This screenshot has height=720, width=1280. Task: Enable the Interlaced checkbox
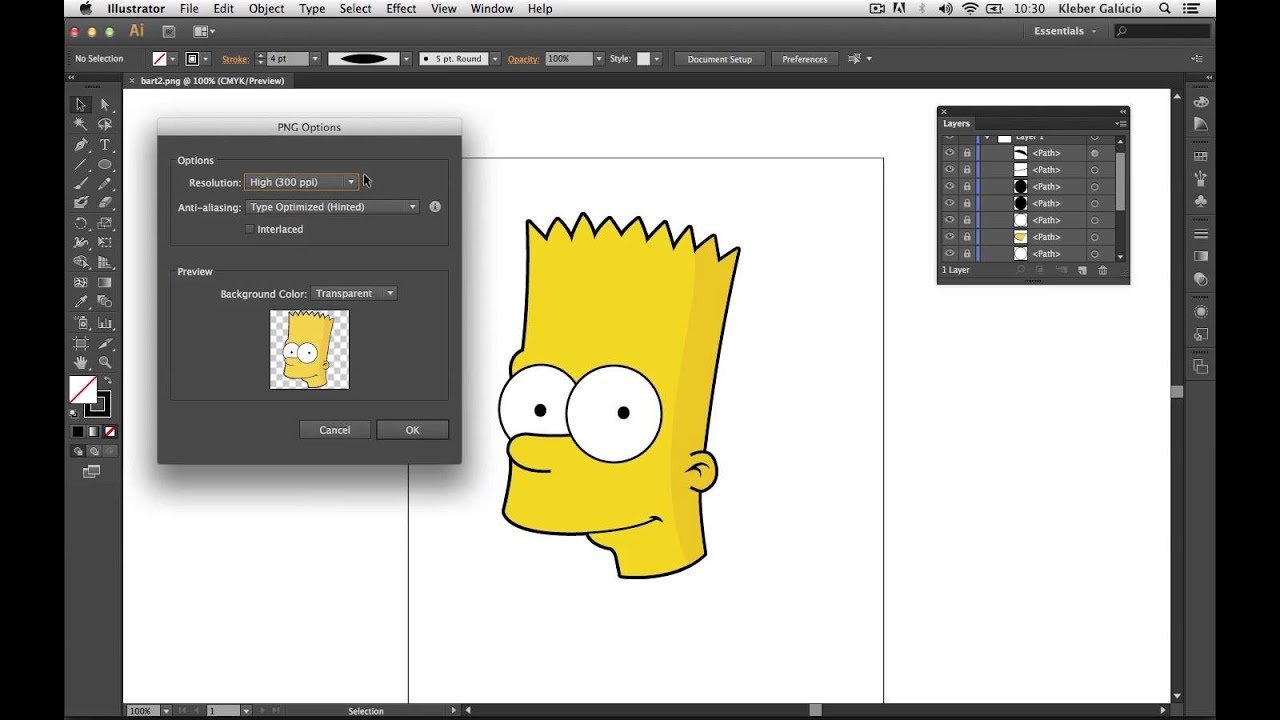249,229
